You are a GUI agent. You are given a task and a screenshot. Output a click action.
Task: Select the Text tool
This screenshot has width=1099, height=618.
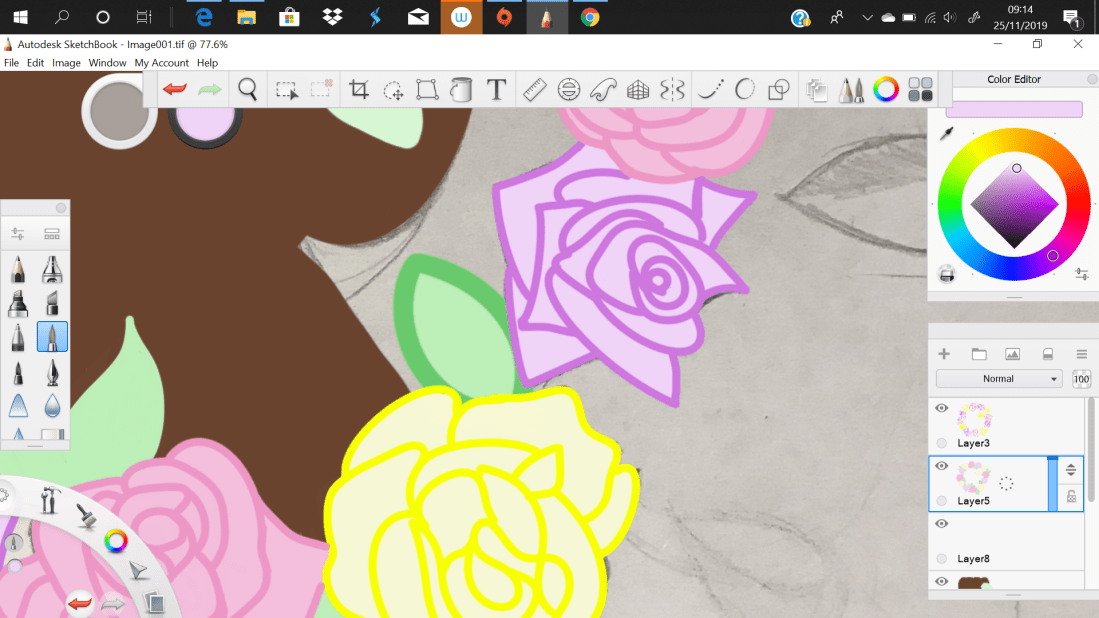tap(496, 90)
